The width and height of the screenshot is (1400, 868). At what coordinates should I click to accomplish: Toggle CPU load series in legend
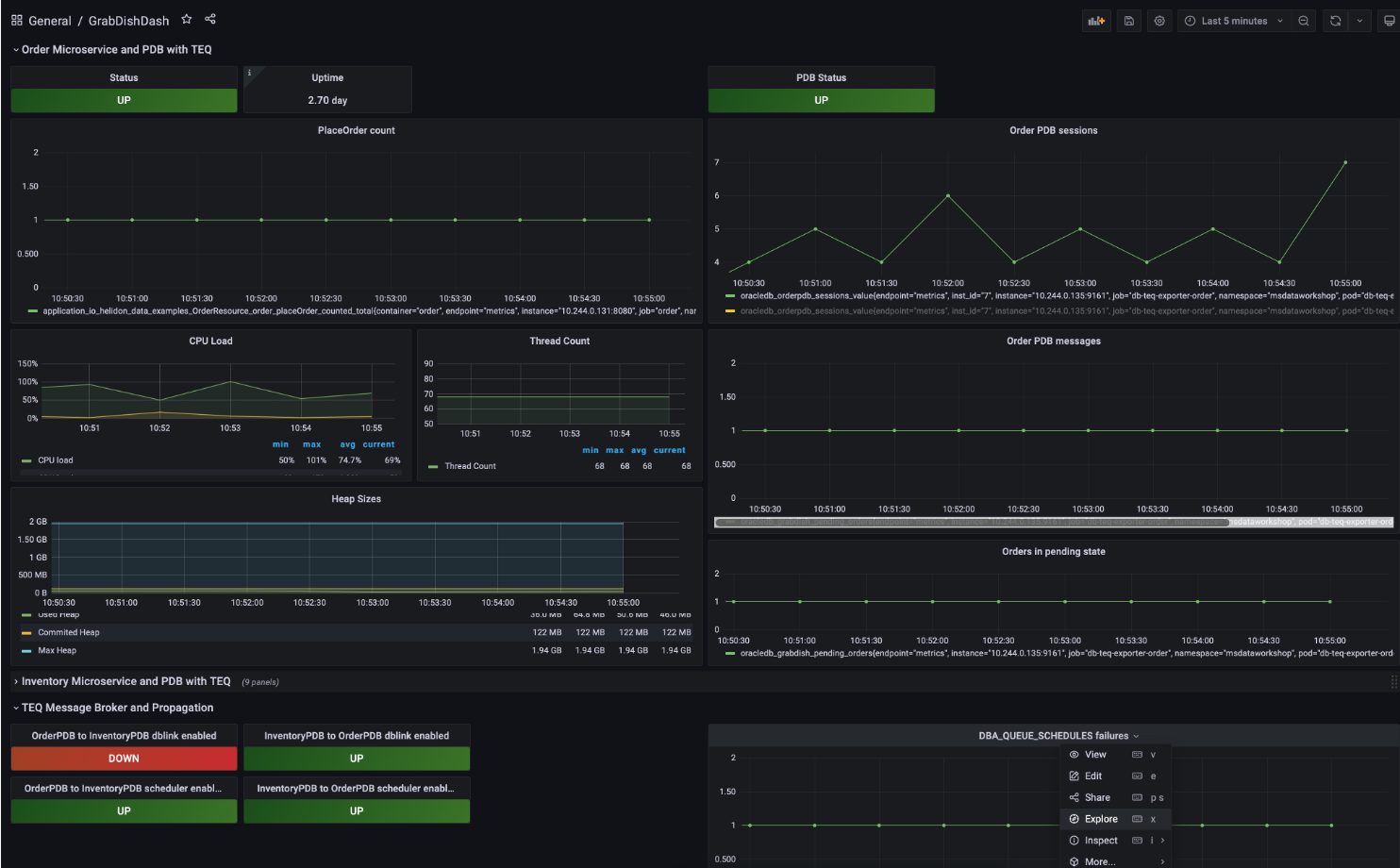(x=56, y=460)
